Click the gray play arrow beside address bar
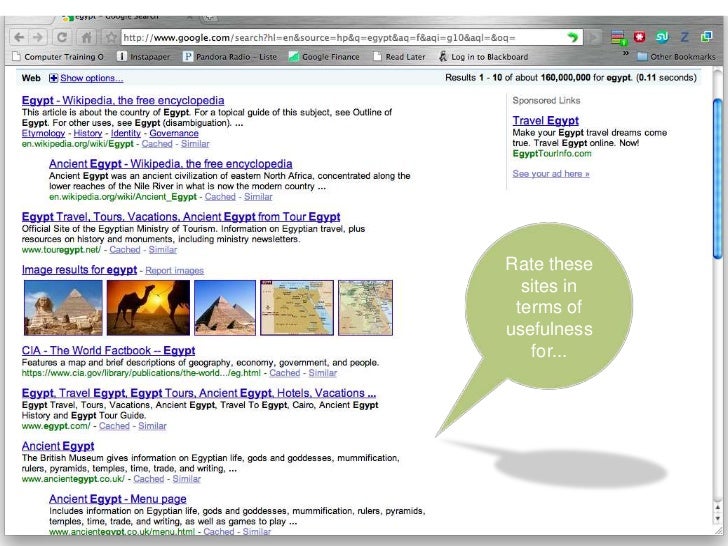The height and width of the screenshot is (546, 728). tap(593, 37)
